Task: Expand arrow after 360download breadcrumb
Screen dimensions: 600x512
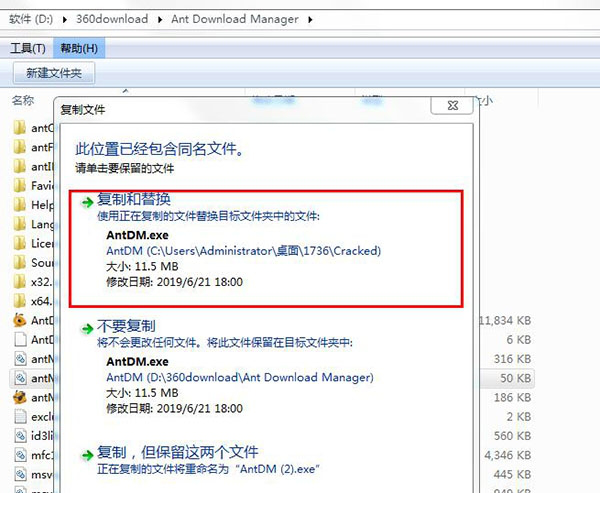Action: pyautogui.click(x=160, y=20)
